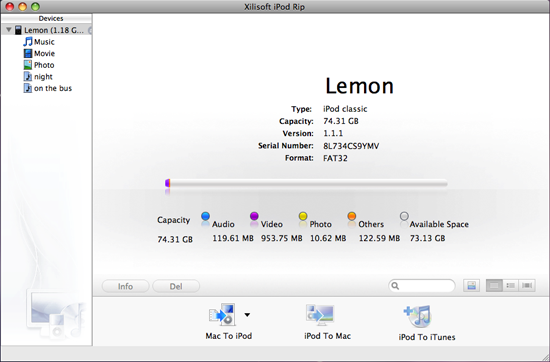Click the 119.61 MB audio size
The width and height of the screenshot is (550, 362).
point(233,239)
